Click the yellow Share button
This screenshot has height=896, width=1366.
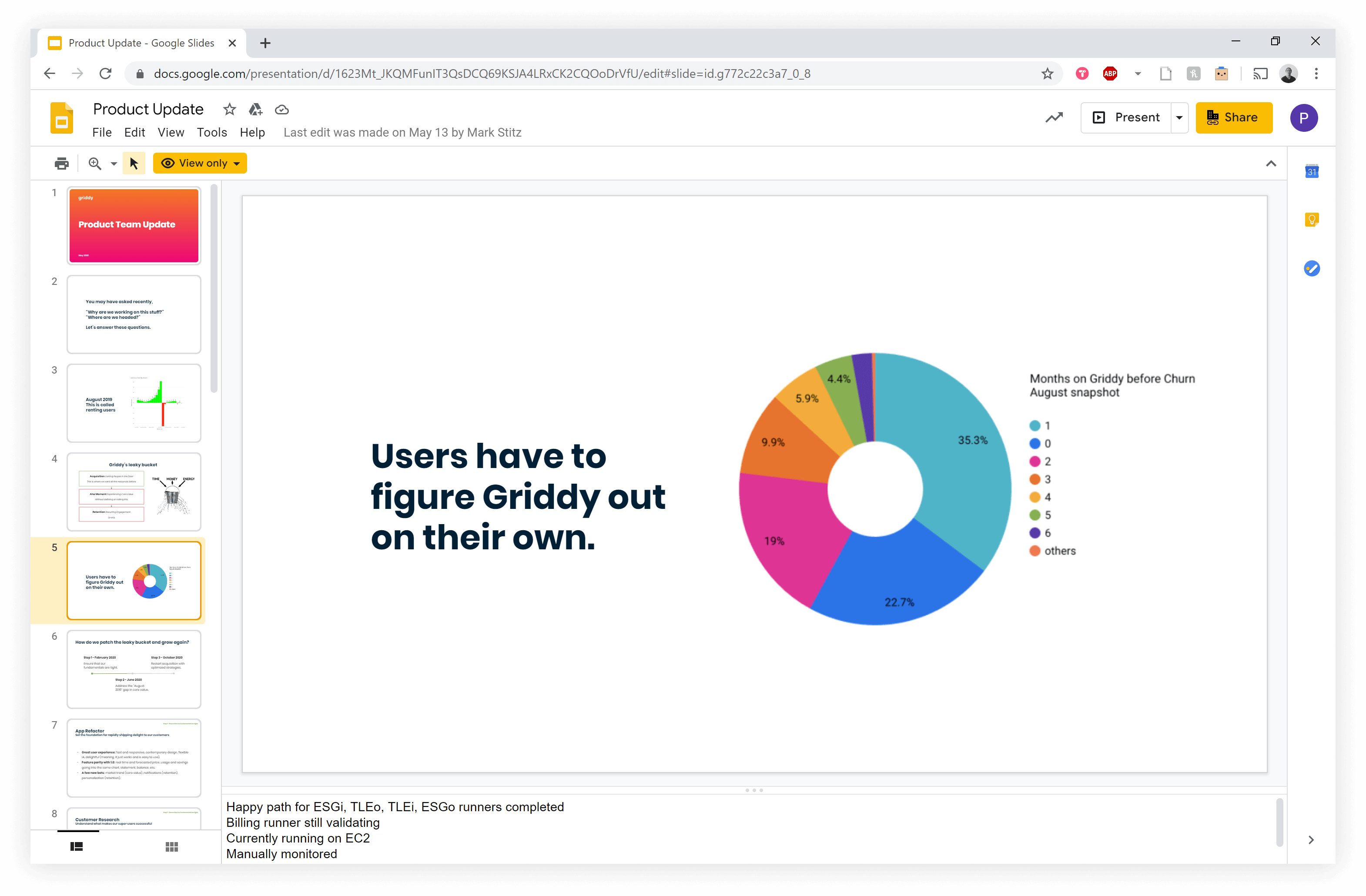pyautogui.click(x=1234, y=118)
